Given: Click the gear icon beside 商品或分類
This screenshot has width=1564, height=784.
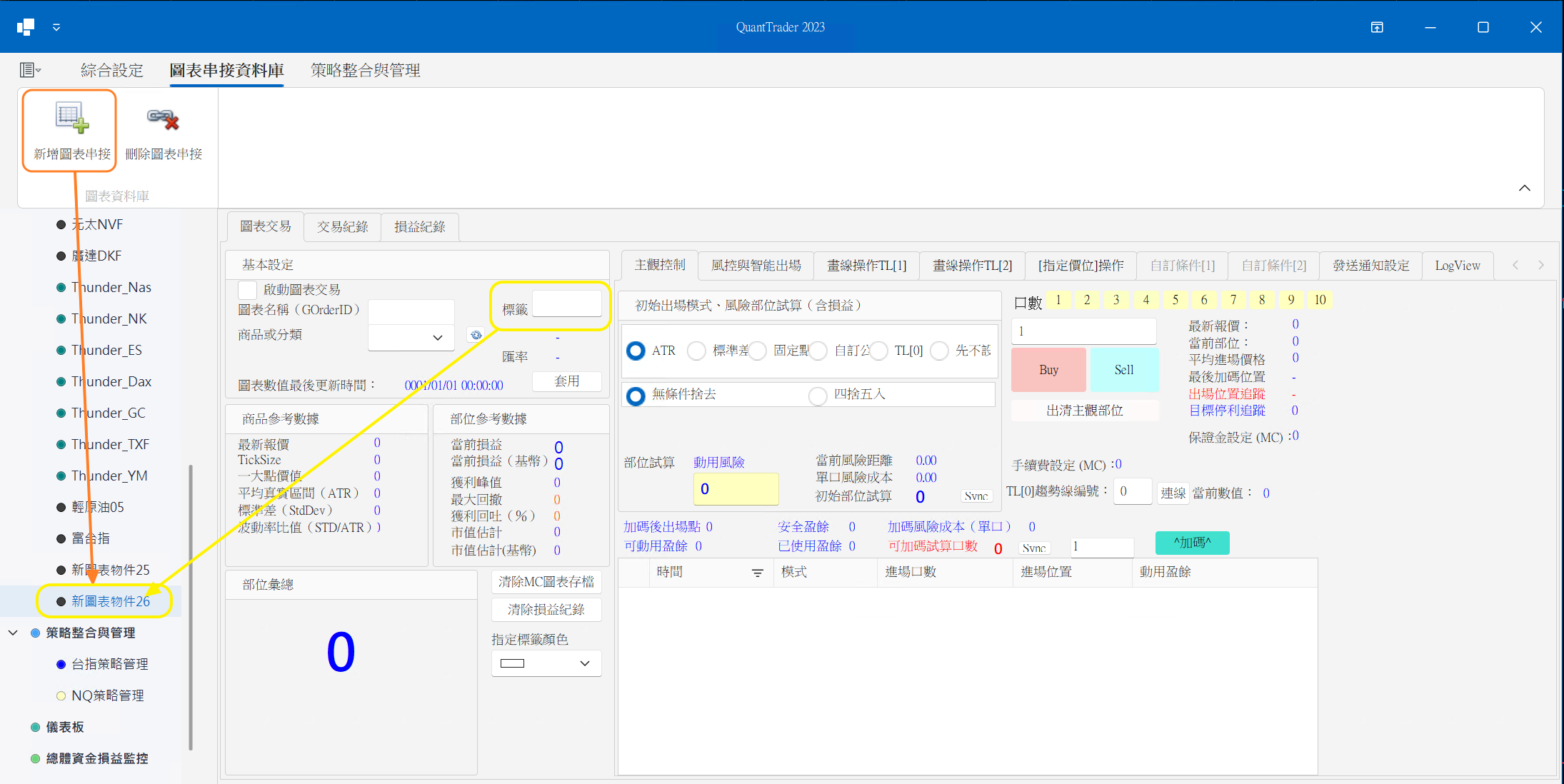Looking at the screenshot, I should (x=476, y=334).
